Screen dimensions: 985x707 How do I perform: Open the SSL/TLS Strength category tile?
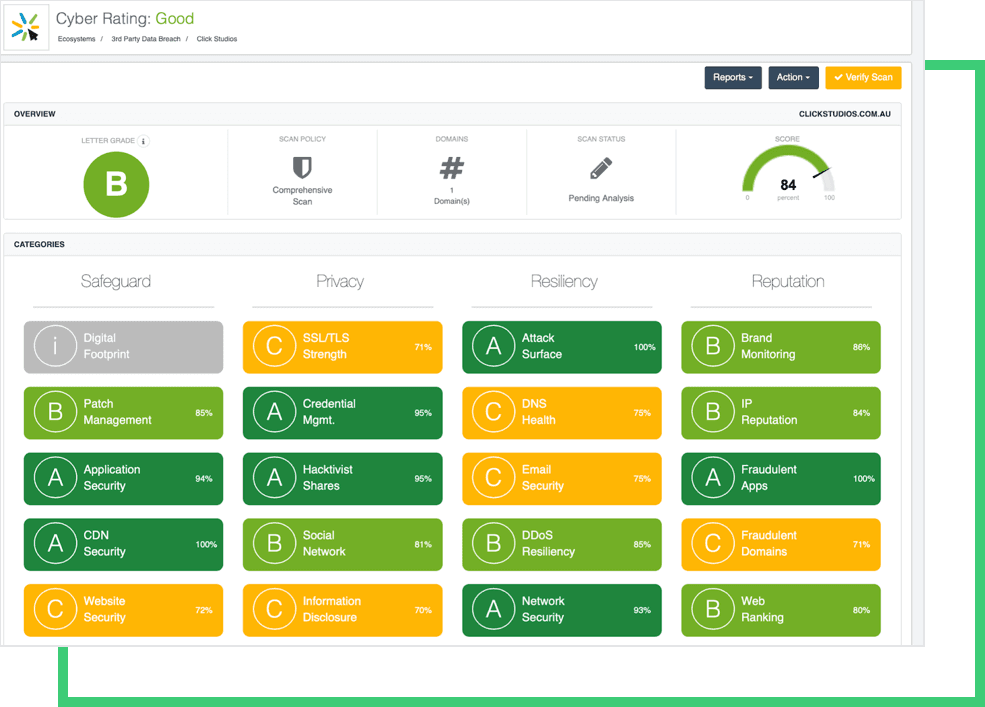click(x=342, y=347)
